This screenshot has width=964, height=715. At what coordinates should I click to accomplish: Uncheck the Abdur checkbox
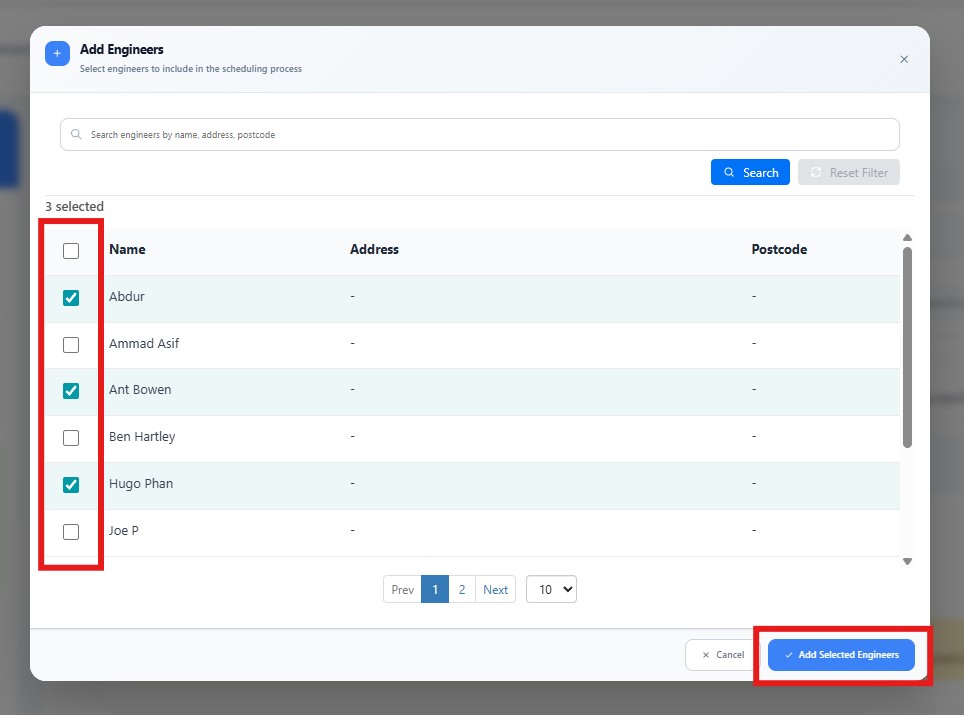click(x=71, y=298)
